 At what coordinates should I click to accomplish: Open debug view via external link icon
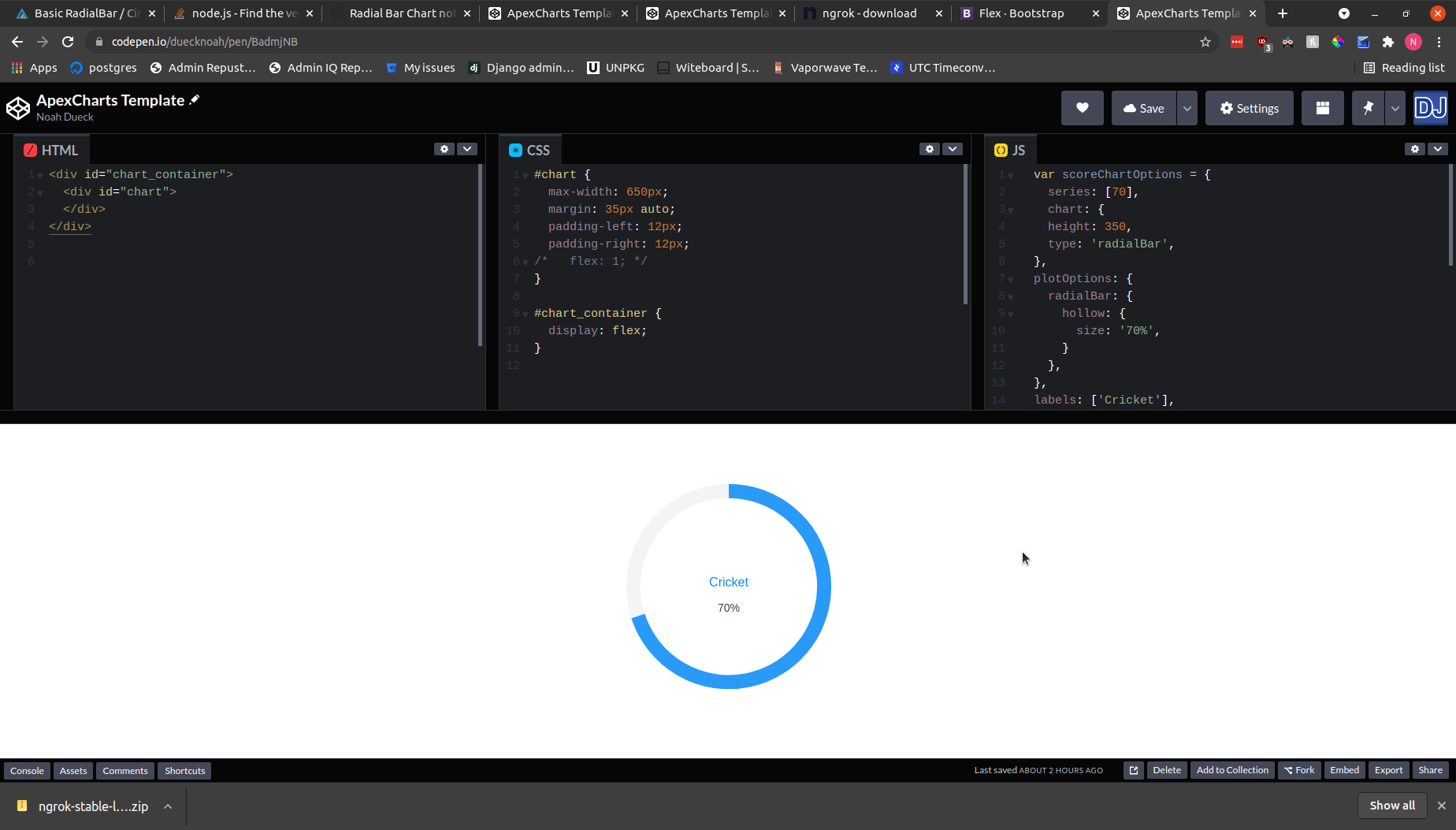tap(1132, 770)
